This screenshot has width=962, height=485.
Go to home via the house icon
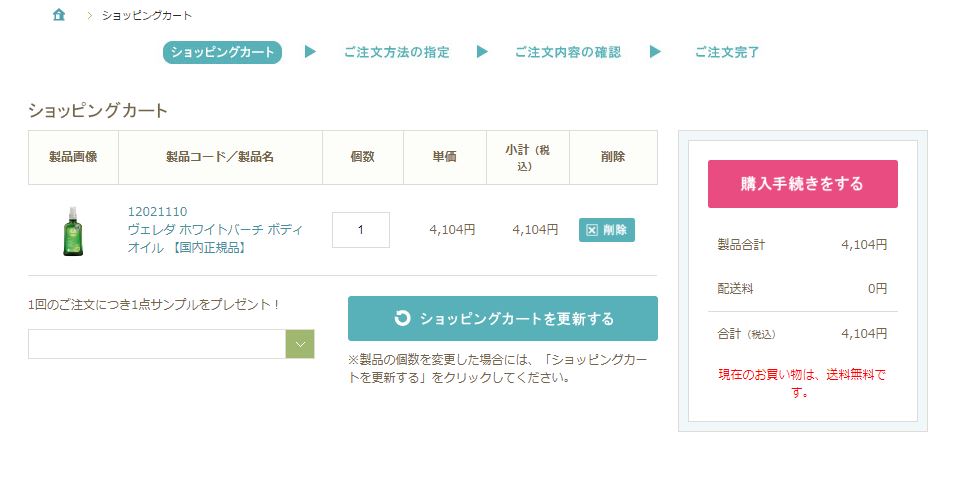(59, 15)
